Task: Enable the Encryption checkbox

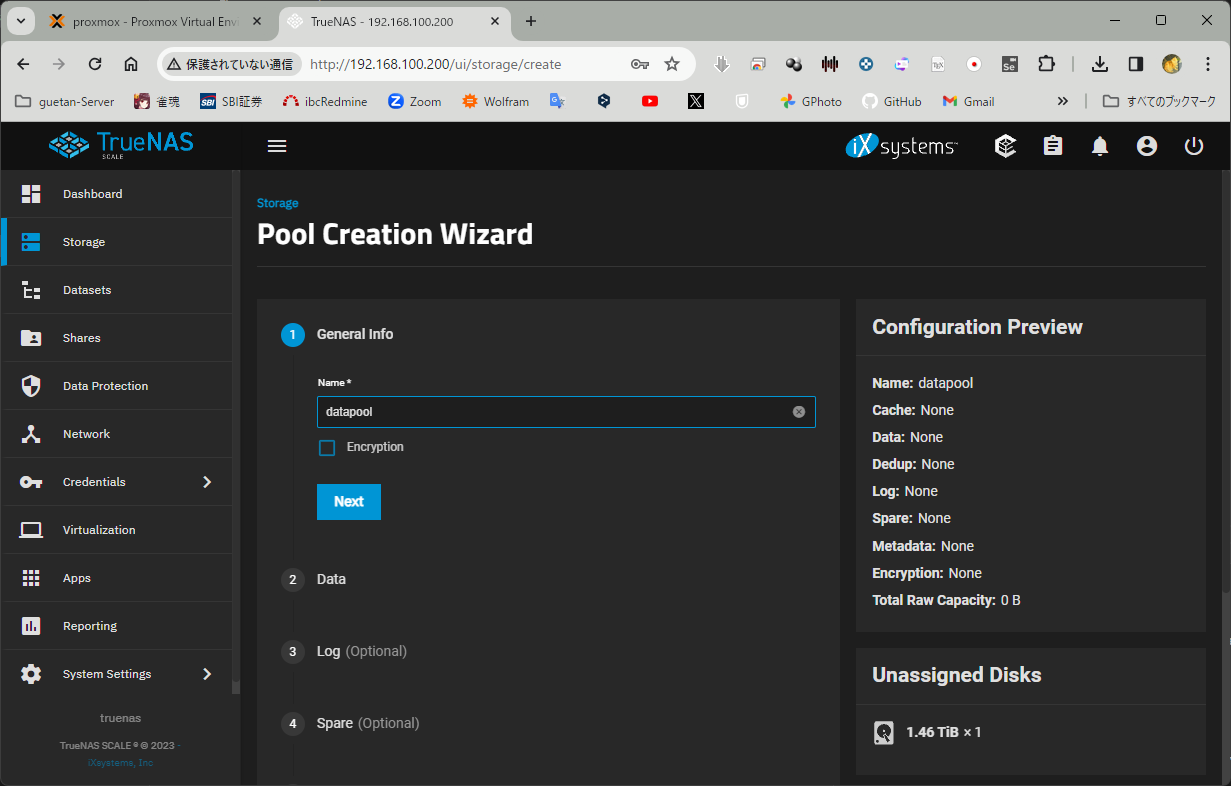Action: pos(327,448)
